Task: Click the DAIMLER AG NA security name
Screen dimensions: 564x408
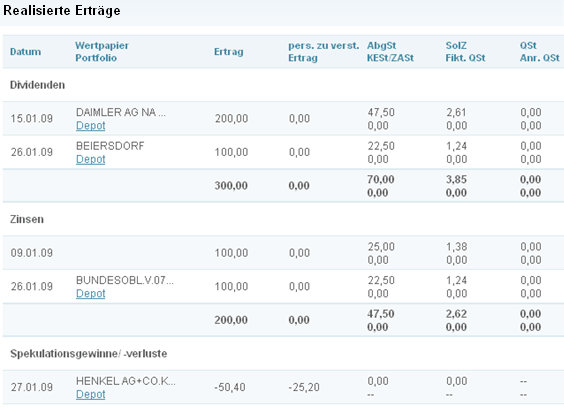Action: [x=121, y=112]
